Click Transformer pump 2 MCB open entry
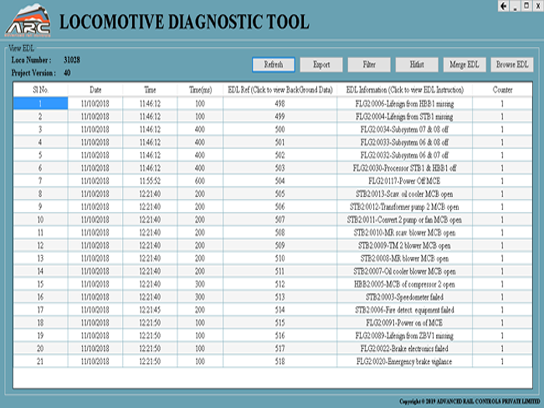Viewport: 544px width, 408px height. coord(405,207)
